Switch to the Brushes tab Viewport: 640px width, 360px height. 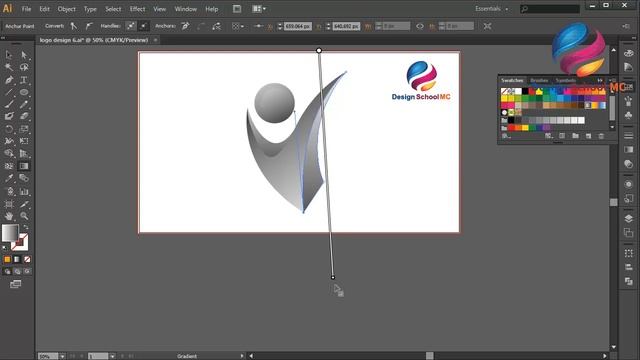pos(539,80)
